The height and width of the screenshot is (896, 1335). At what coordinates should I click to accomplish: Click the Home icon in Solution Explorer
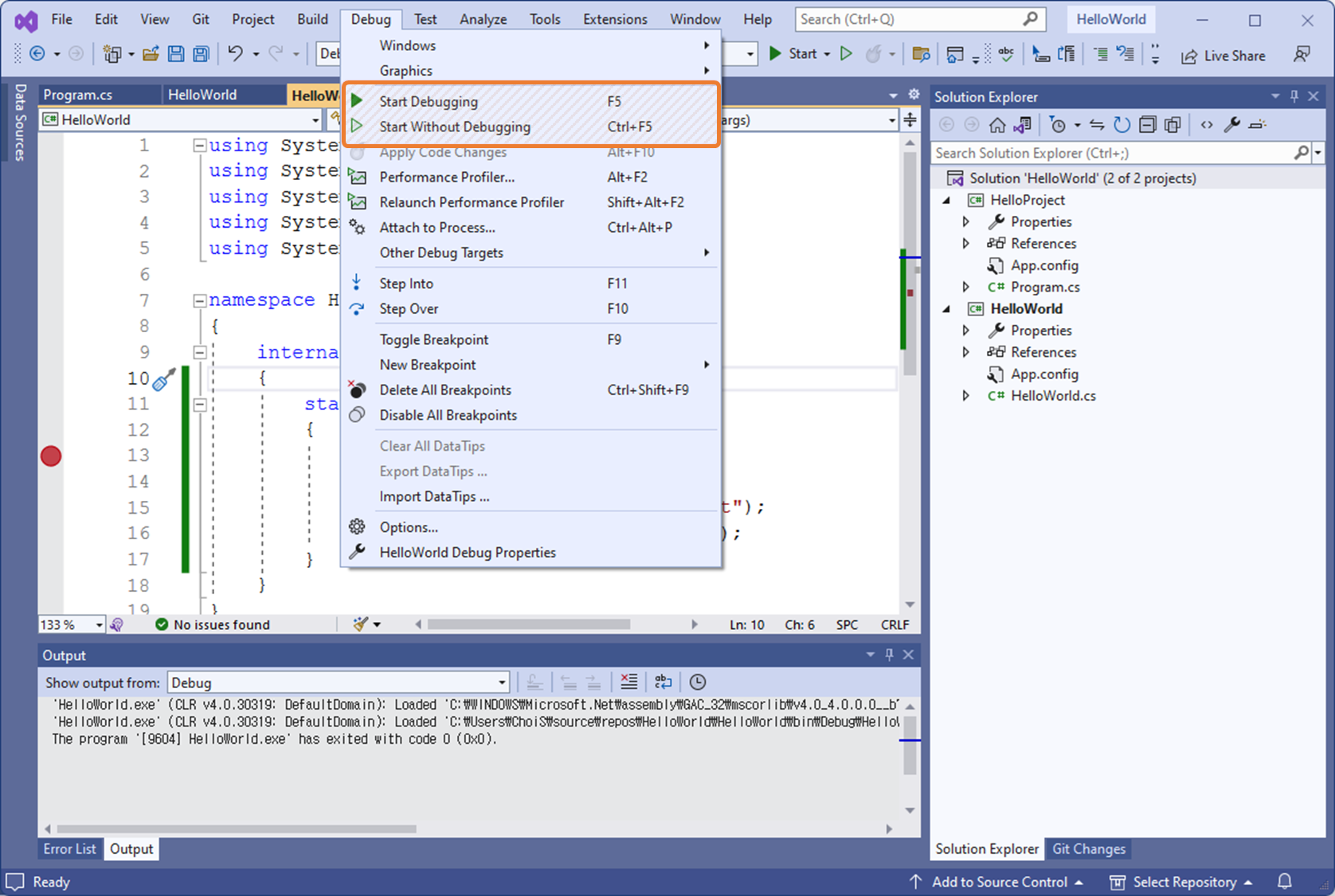point(997,124)
